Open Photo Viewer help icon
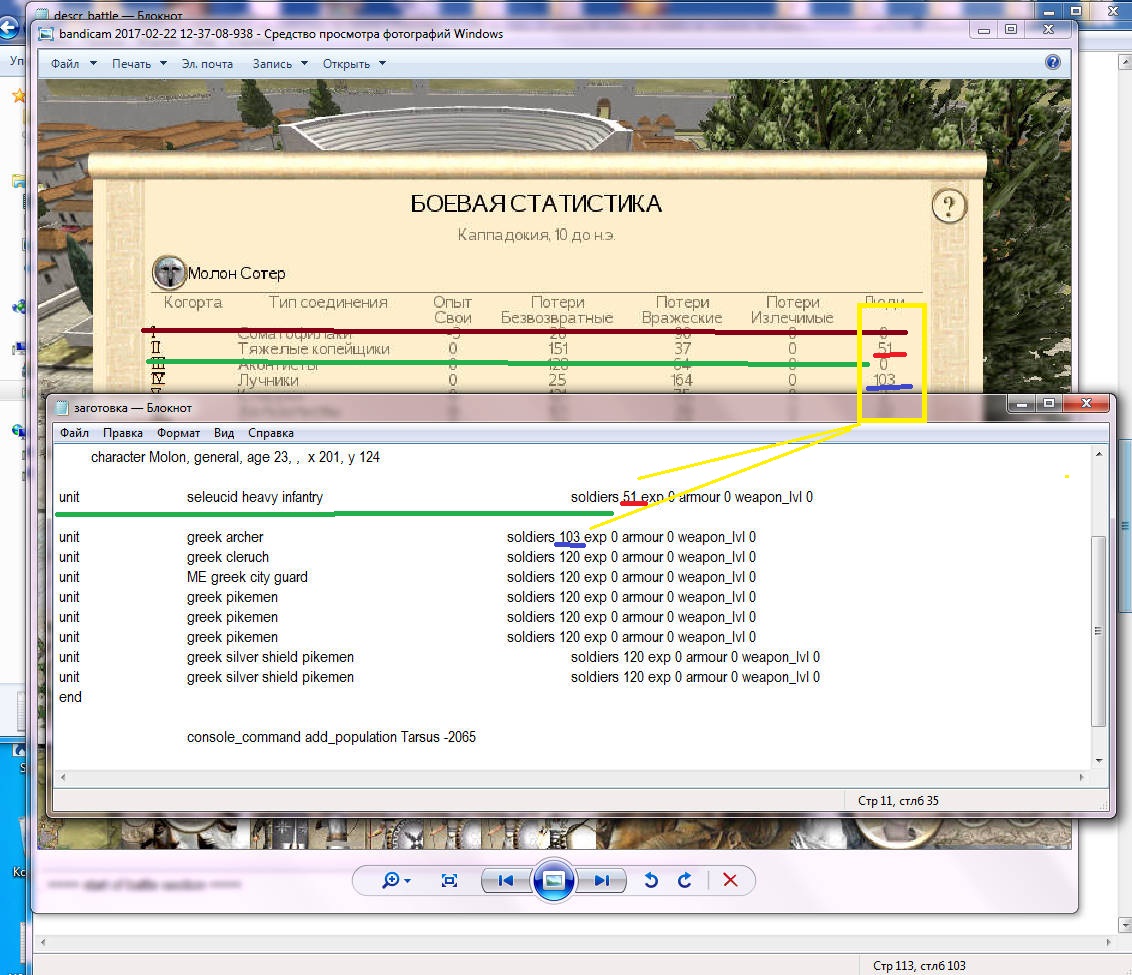Screen dimensions: 1132x975 coord(1052,62)
